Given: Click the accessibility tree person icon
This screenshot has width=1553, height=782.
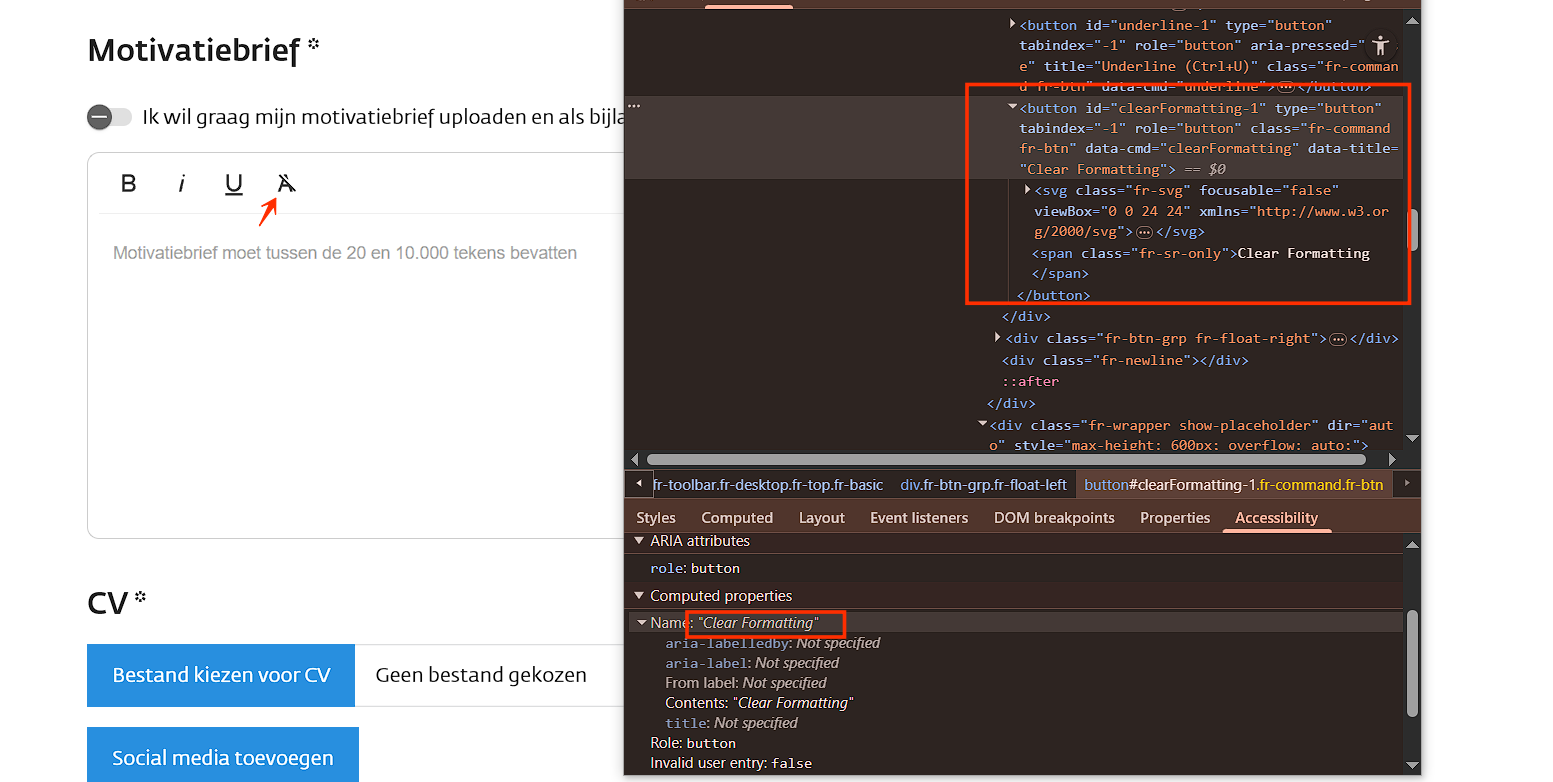Looking at the screenshot, I should tap(1381, 45).
